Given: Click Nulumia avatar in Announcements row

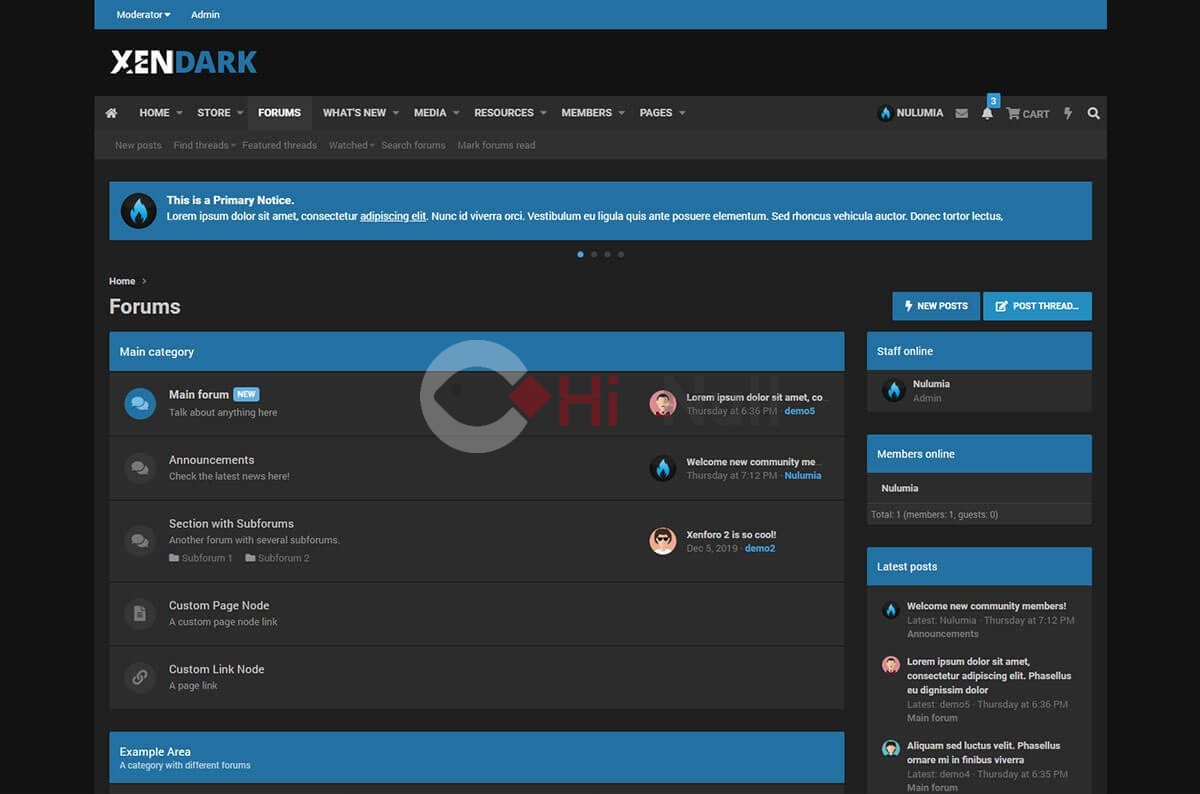Looking at the screenshot, I should point(663,468).
